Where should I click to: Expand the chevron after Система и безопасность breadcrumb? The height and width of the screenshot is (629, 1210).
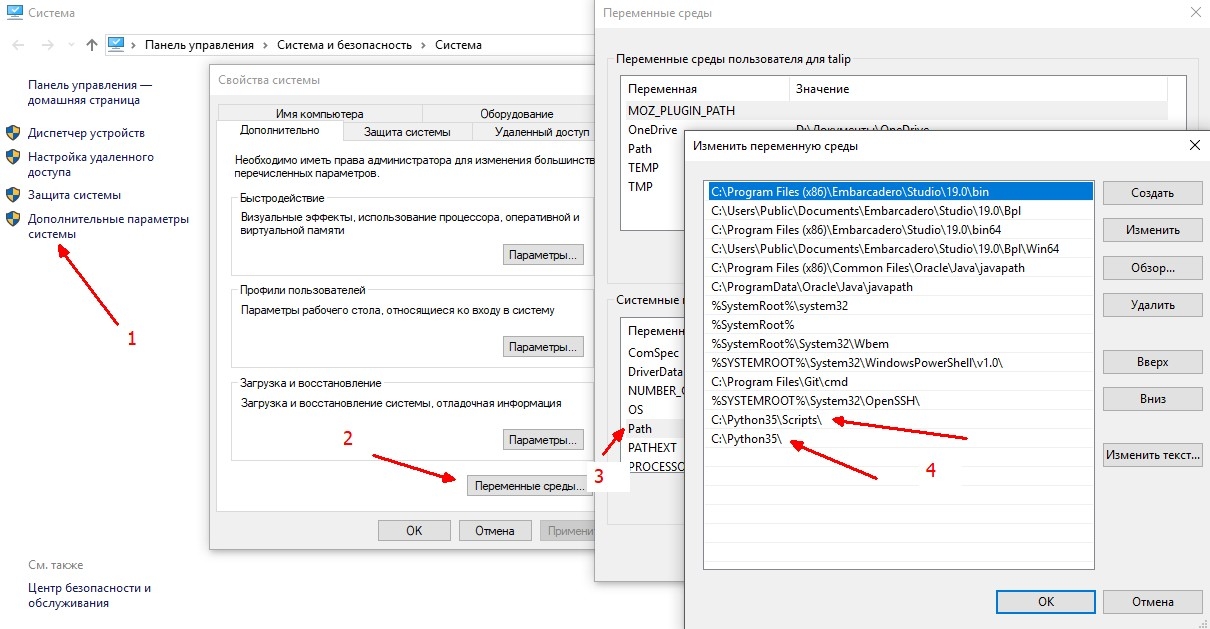pos(424,45)
